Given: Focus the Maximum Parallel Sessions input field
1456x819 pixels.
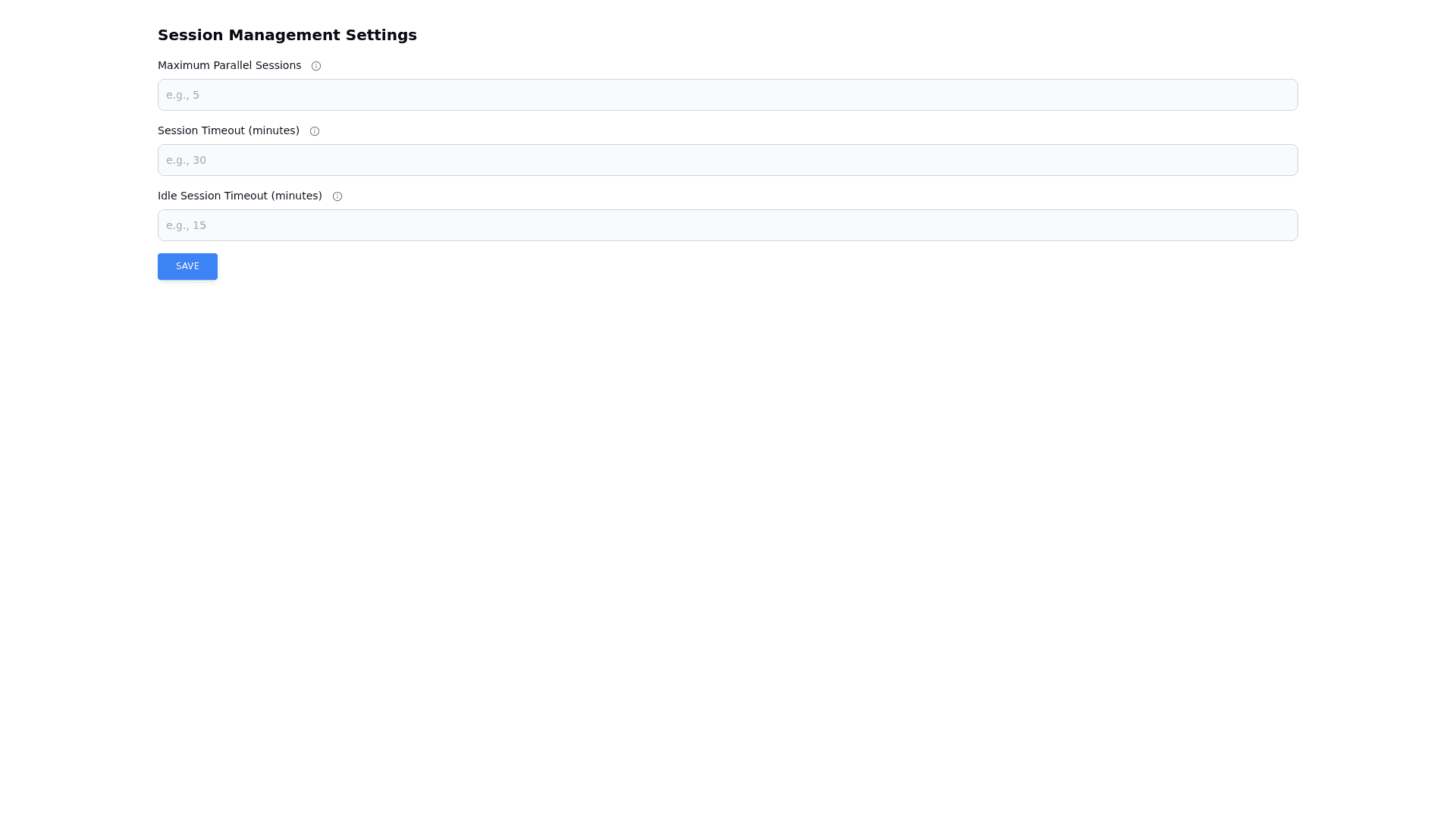Looking at the screenshot, I should pos(727,95).
